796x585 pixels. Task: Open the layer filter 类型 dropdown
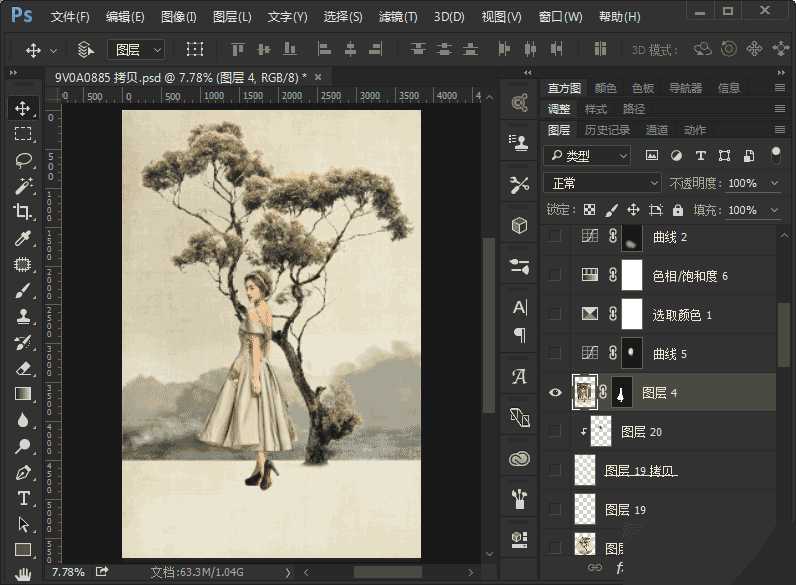point(587,156)
